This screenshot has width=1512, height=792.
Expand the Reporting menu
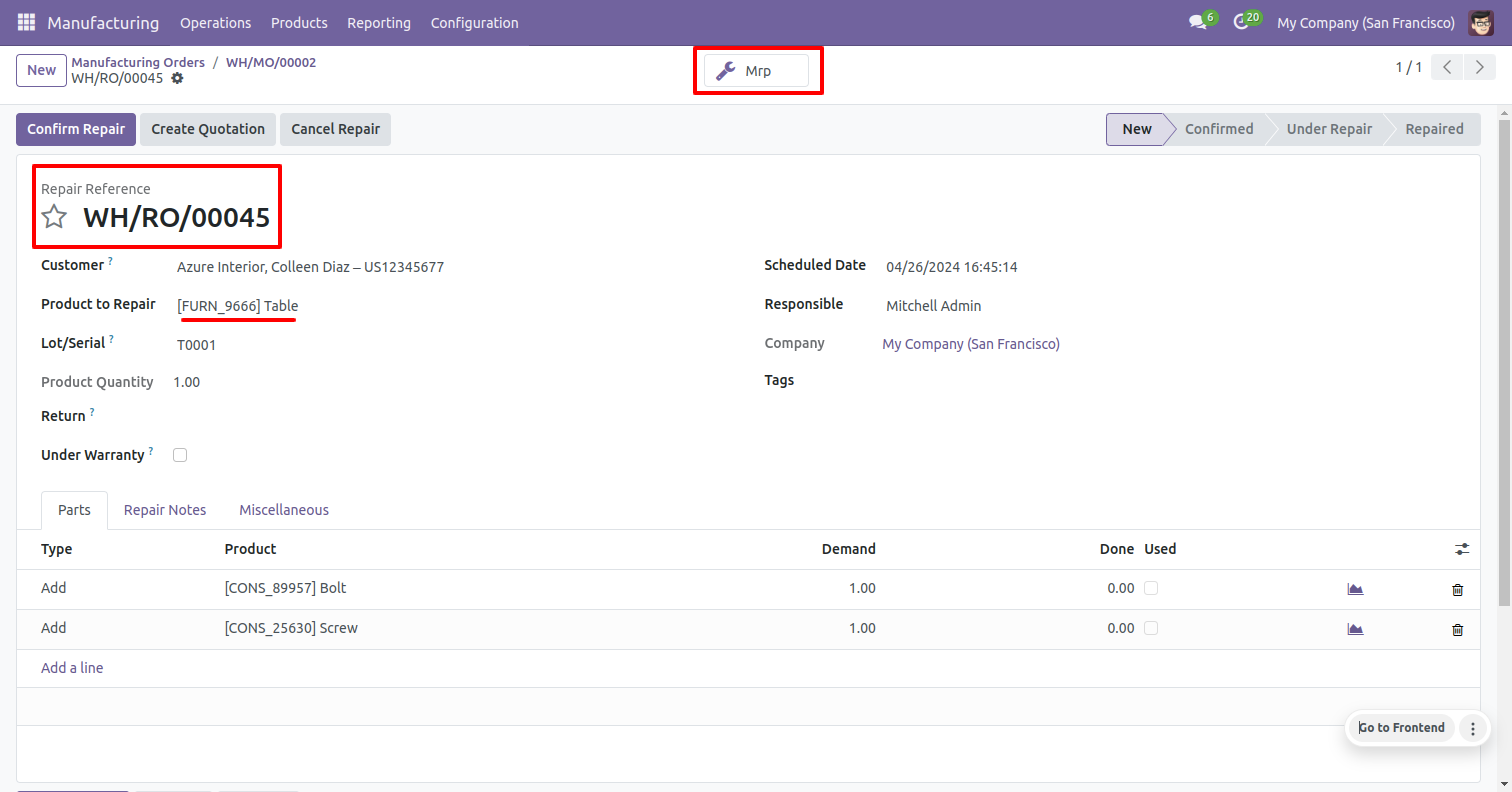(x=379, y=22)
